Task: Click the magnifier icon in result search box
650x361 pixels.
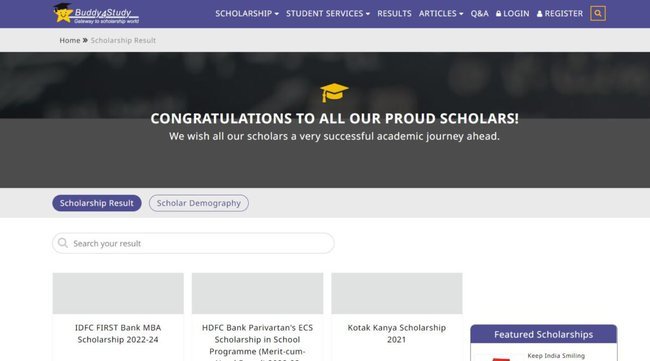Action: [x=63, y=243]
